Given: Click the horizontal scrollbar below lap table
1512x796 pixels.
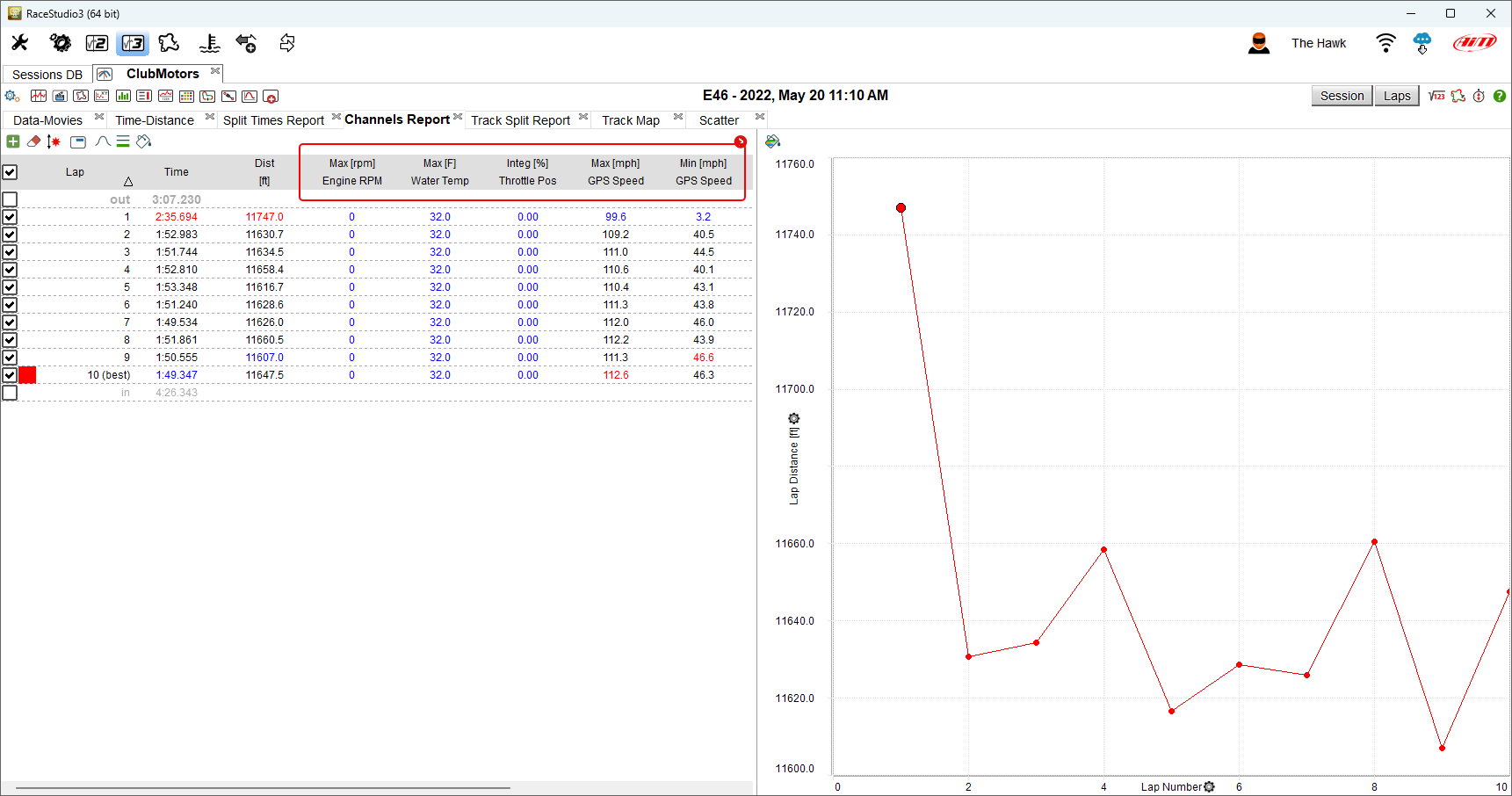Looking at the screenshot, I should pos(264,788).
